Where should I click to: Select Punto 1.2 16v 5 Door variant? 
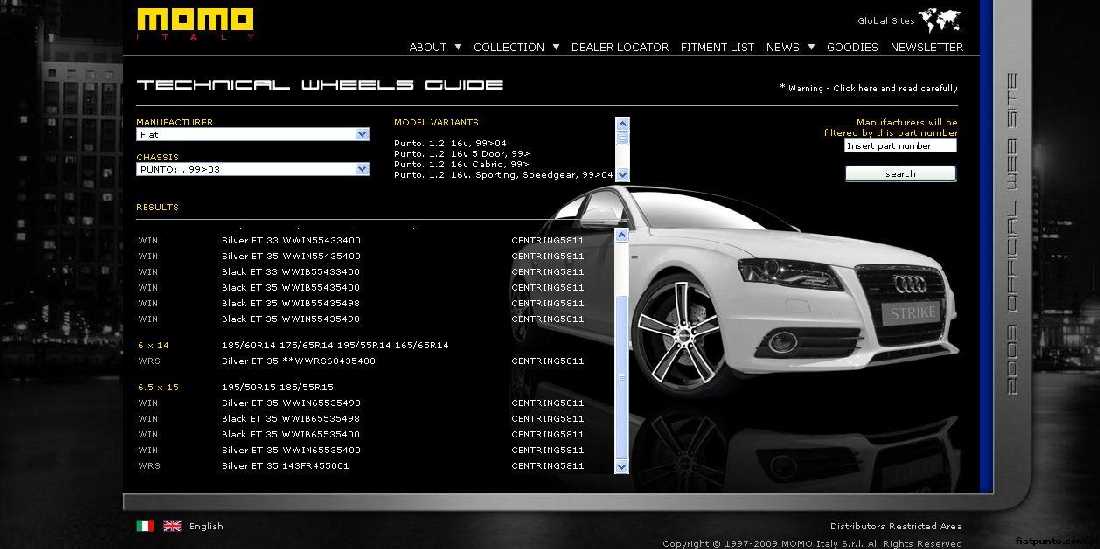click(462, 154)
